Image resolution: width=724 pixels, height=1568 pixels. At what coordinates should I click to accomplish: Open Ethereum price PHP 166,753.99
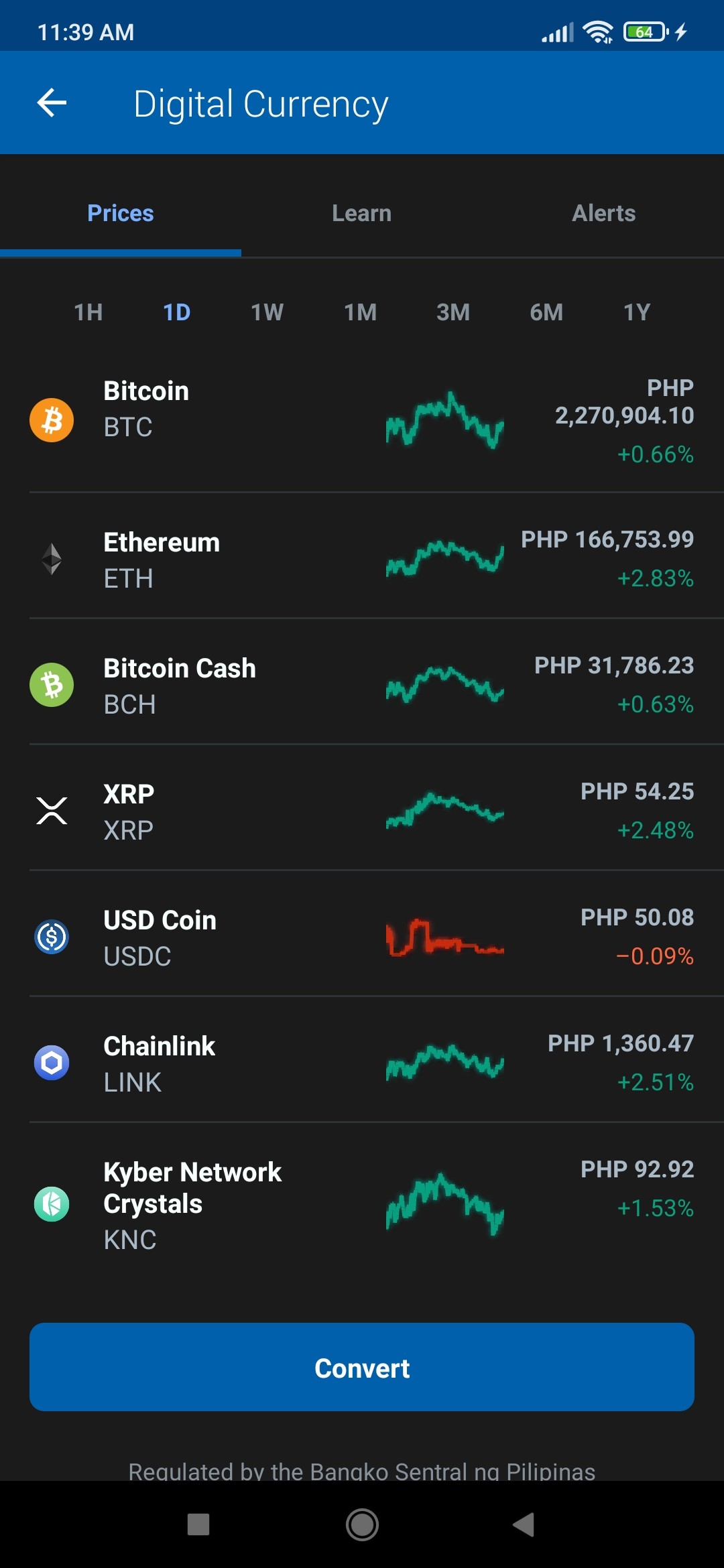click(x=607, y=539)
